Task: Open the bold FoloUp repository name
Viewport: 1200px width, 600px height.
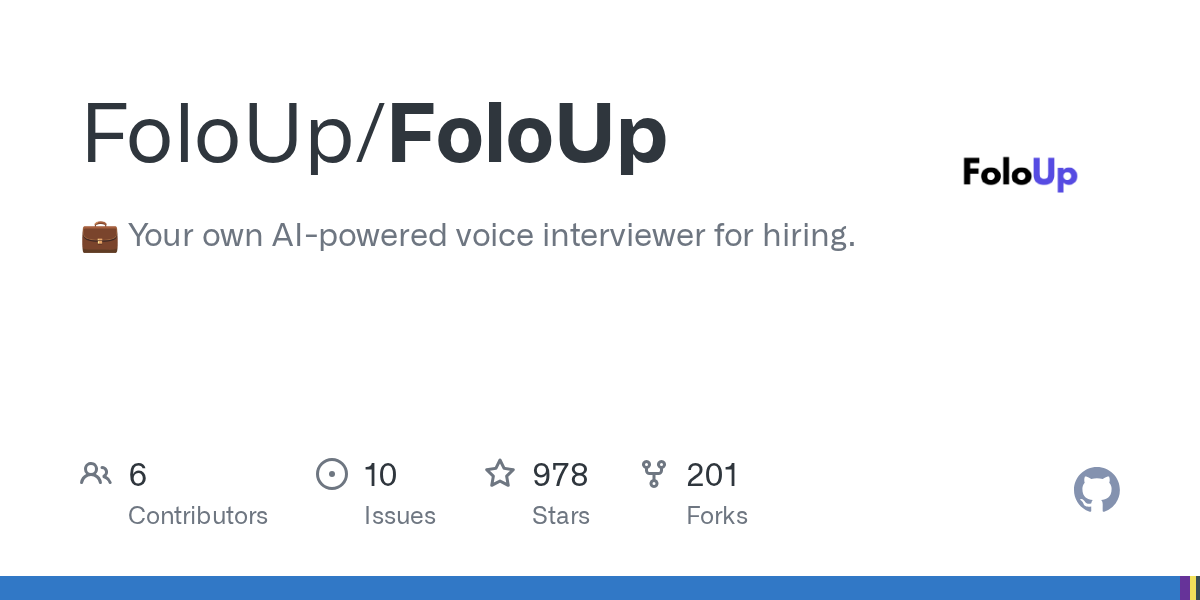Action: tap(527, 134)
